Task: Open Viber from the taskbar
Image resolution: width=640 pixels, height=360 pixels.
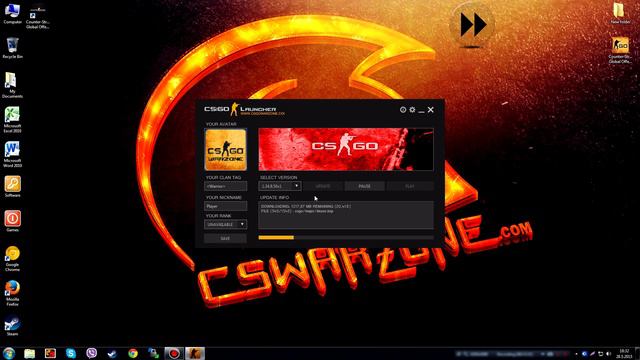Action: tap(92, 353)
